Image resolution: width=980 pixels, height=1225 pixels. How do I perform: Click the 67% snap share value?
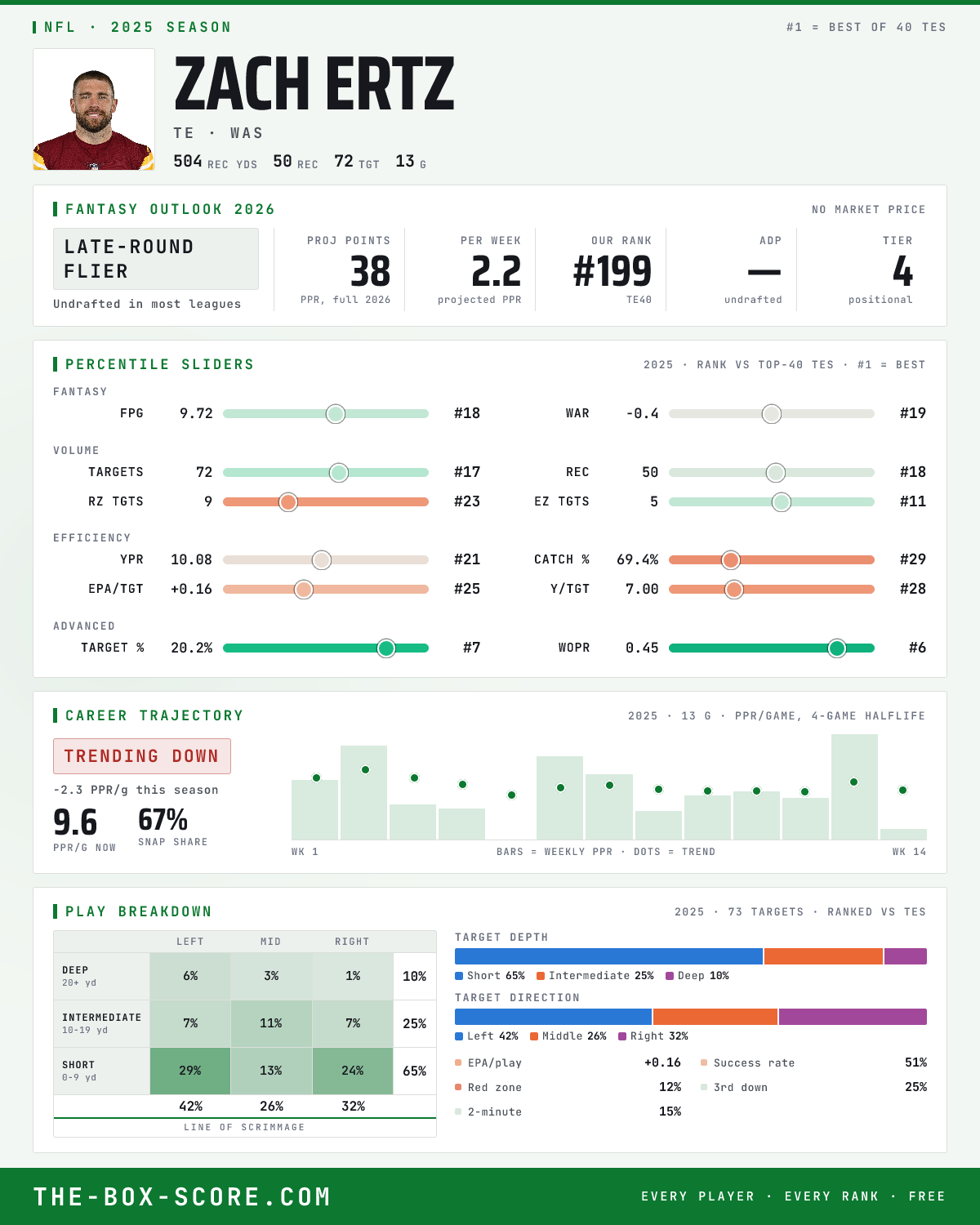pos(163,819)
